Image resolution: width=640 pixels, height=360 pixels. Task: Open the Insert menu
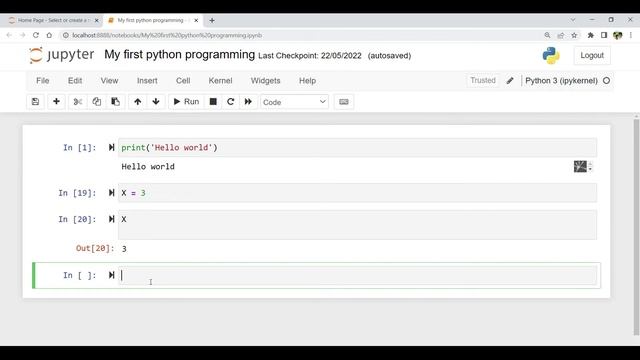click(x=147, y=80)
